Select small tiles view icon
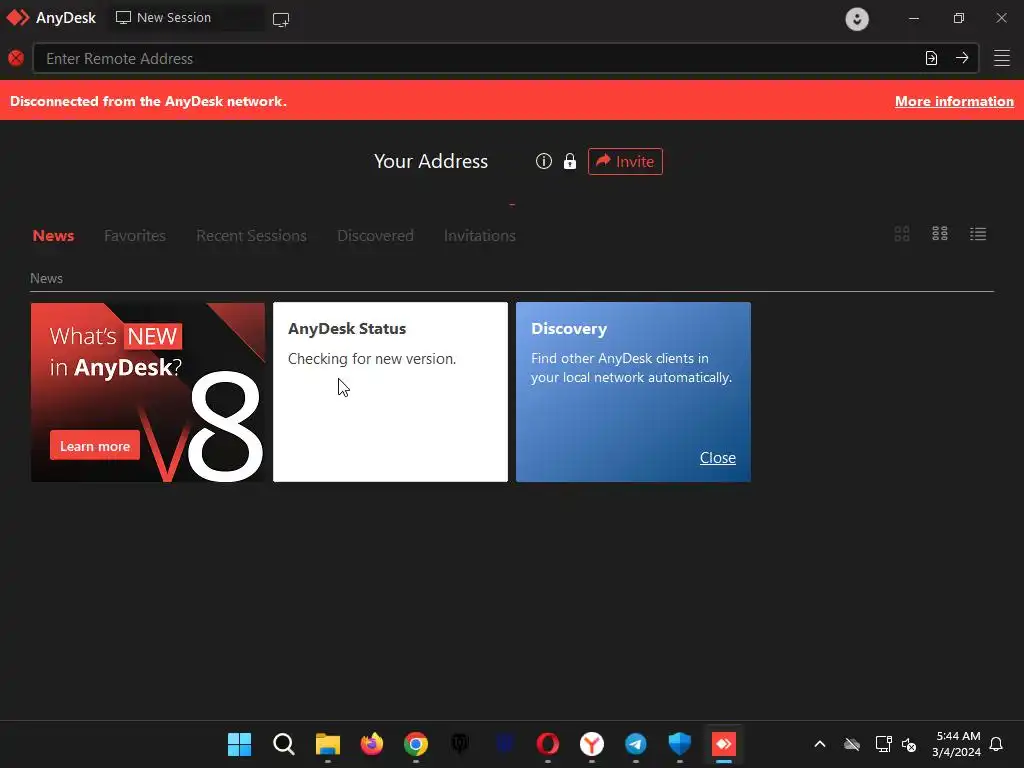1024x768 pixels. 940,234
